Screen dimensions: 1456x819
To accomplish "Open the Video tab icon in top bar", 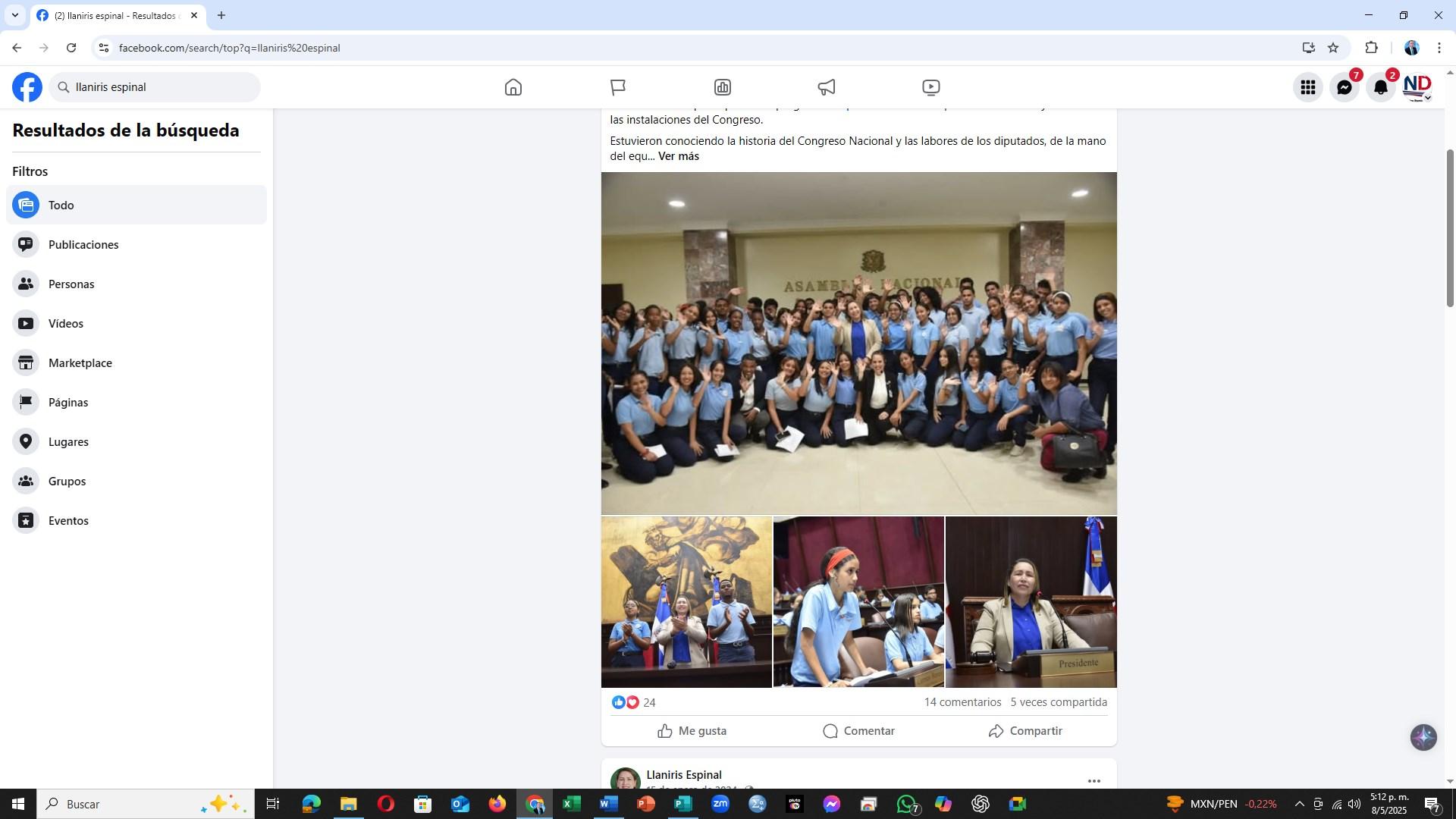I will (x=930, y=87).
